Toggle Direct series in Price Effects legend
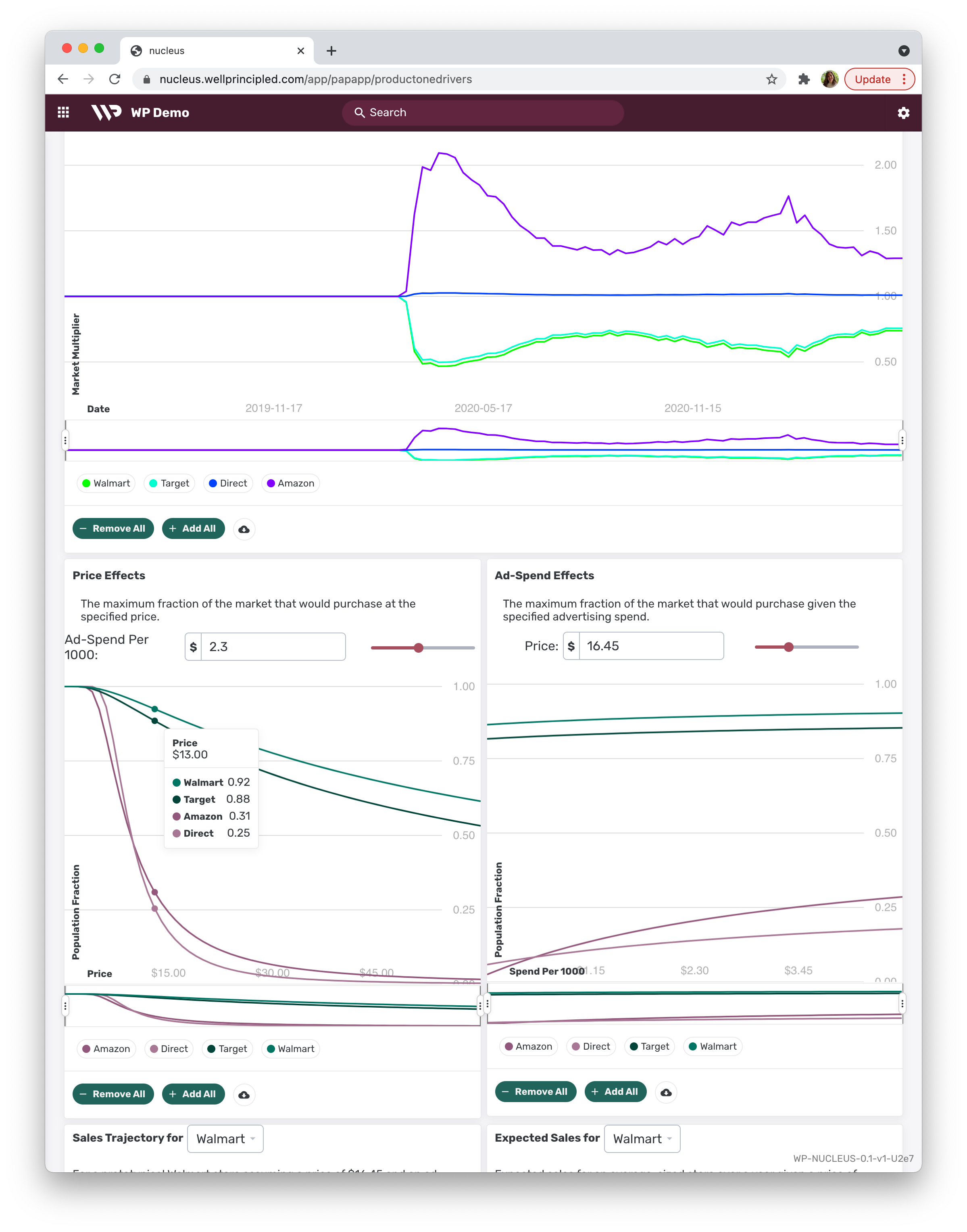Image resolution: width=967 pixels, height=1232 pixels. coord(169,1049)
